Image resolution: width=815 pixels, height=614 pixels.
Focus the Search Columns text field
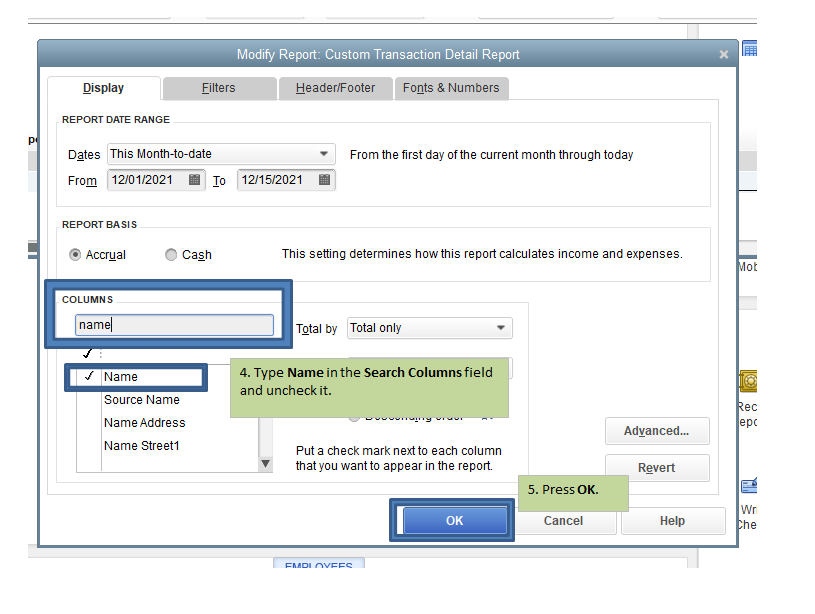coord(174,325)
